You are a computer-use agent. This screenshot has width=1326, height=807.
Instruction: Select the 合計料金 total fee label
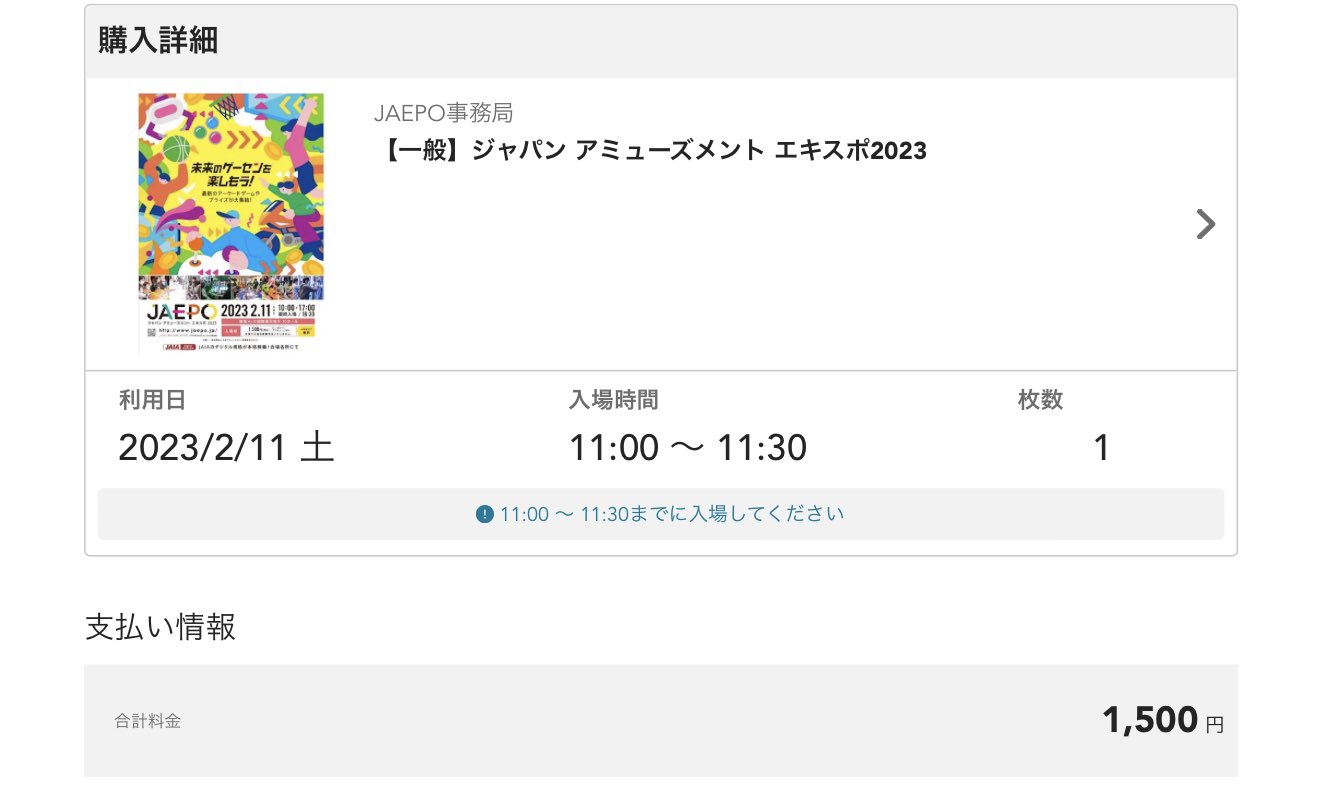[148, 721]
